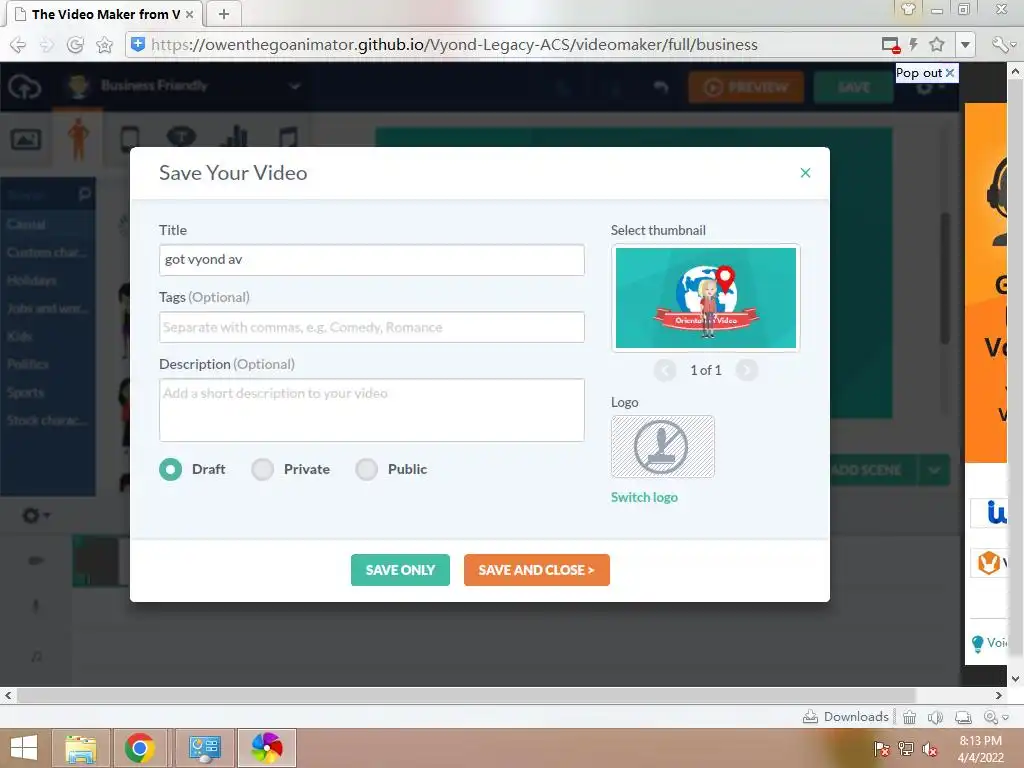Open the music note tab icon
The width and height of the screenshot is (1024, 768).
pos(288,138)
